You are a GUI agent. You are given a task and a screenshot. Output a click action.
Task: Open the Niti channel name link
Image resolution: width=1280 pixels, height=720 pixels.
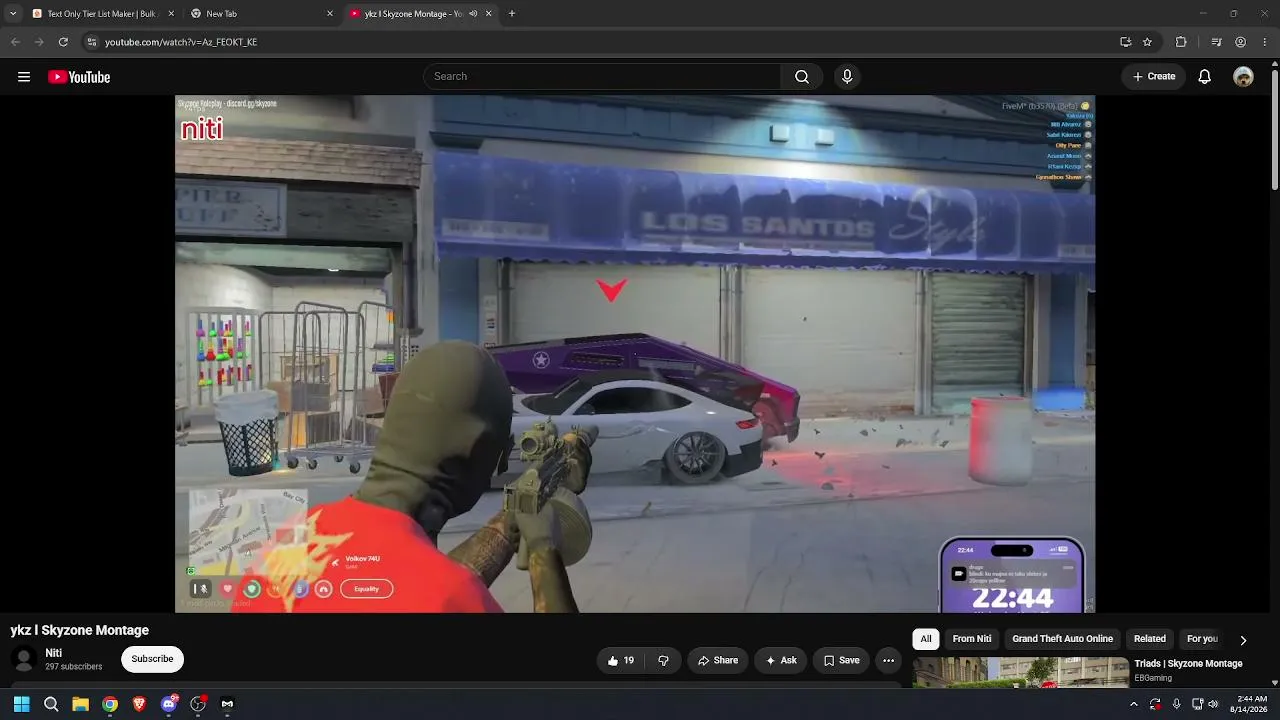(x=54, y=653)
